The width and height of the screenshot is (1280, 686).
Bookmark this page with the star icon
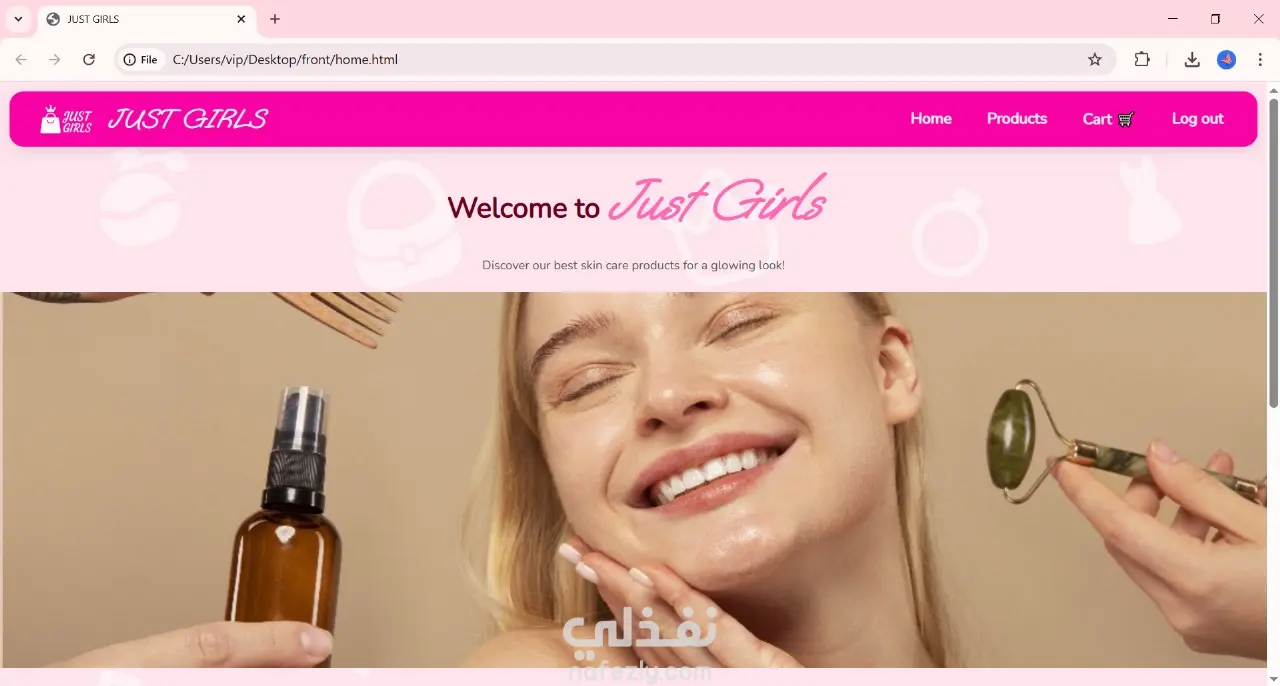click(x=1095, y=60)
